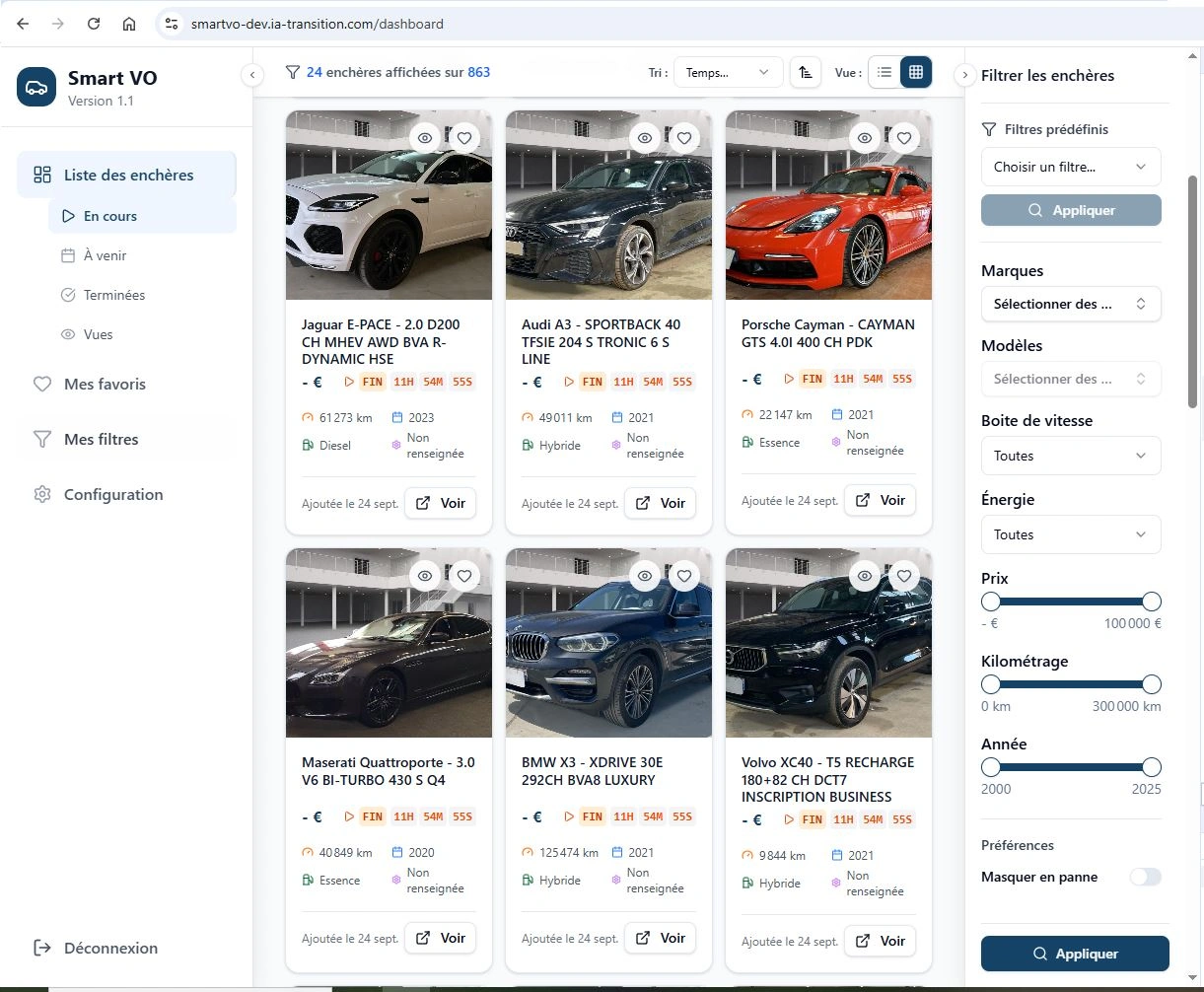Click Appliquer under predefined filters

click(x=1071, y=210)
